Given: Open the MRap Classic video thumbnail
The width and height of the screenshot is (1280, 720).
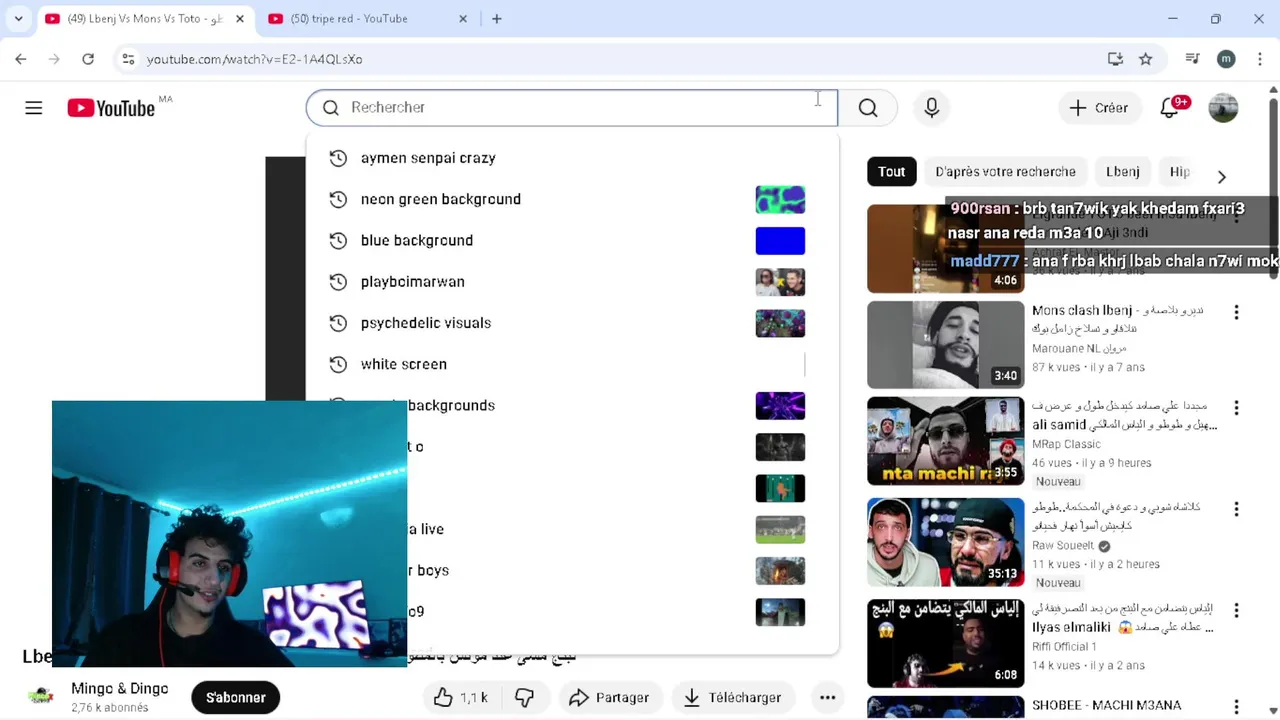Looking at the screenshot, I should point(946,442).
